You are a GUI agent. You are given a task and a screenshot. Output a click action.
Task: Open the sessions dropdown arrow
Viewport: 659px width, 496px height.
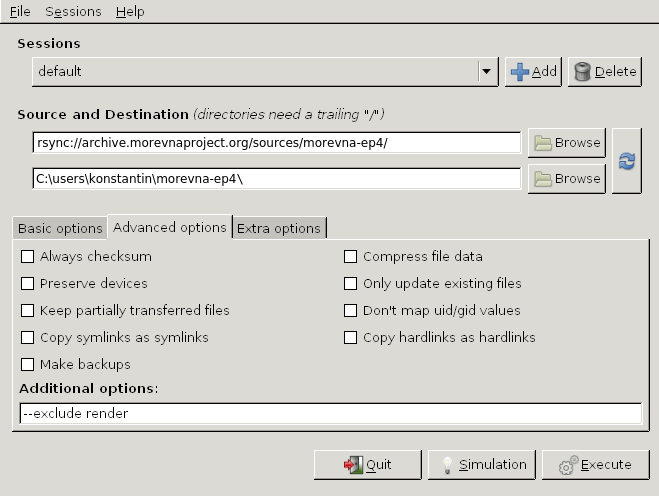(x=487, y=71)
